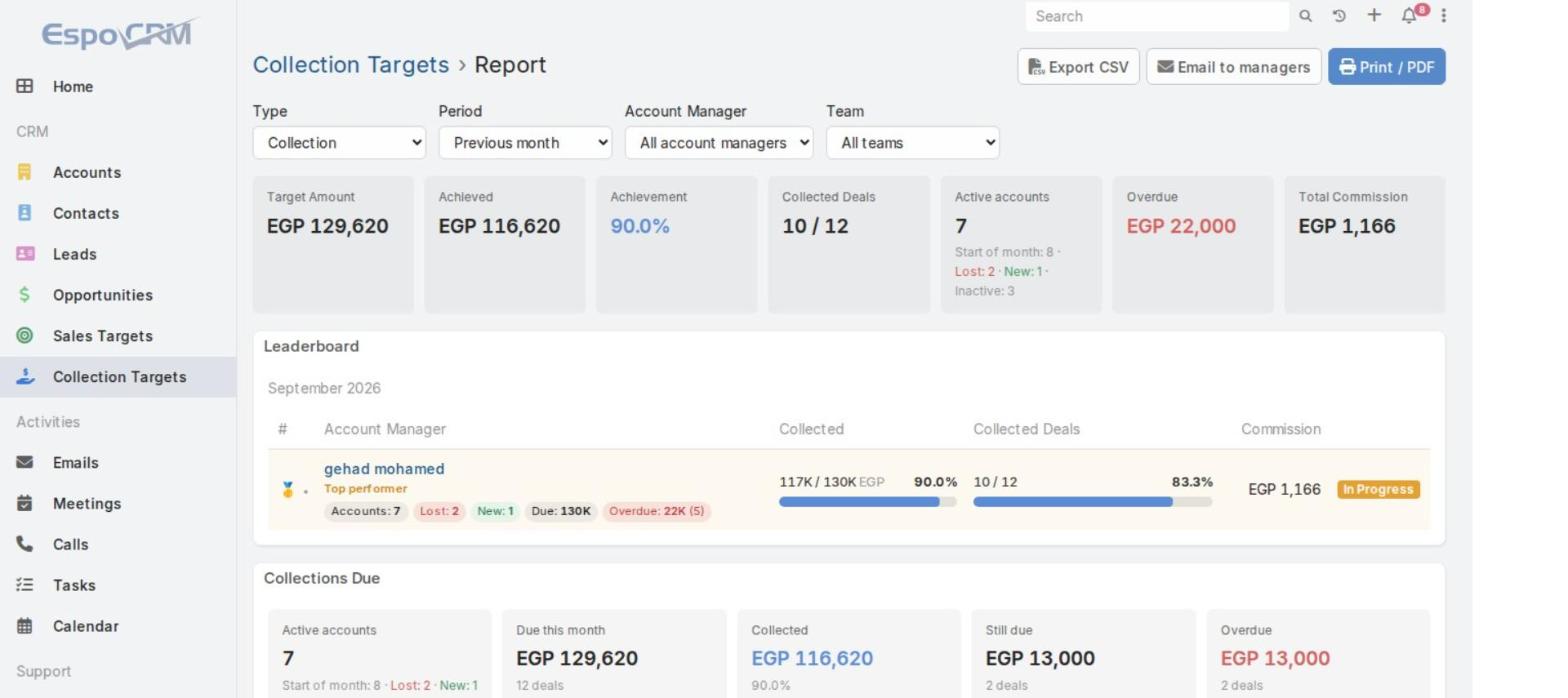Click the Accounts: 7 tag

coord(366,512)
